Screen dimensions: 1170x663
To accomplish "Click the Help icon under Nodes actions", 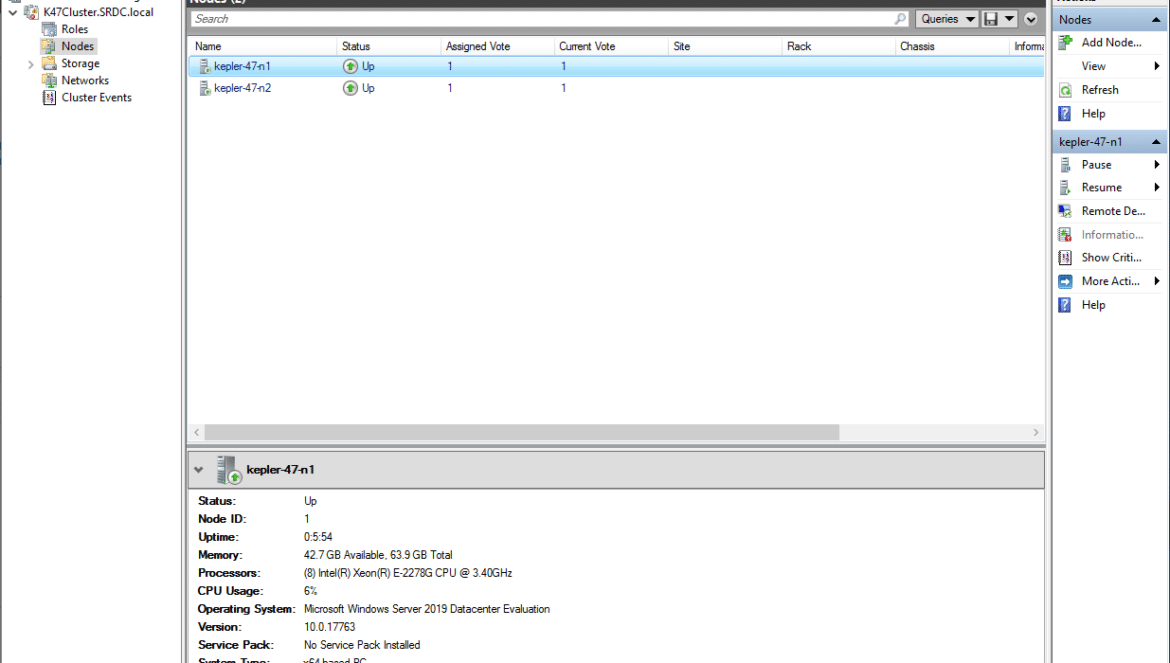I will pyautogui.click(x=1066, y=114).
